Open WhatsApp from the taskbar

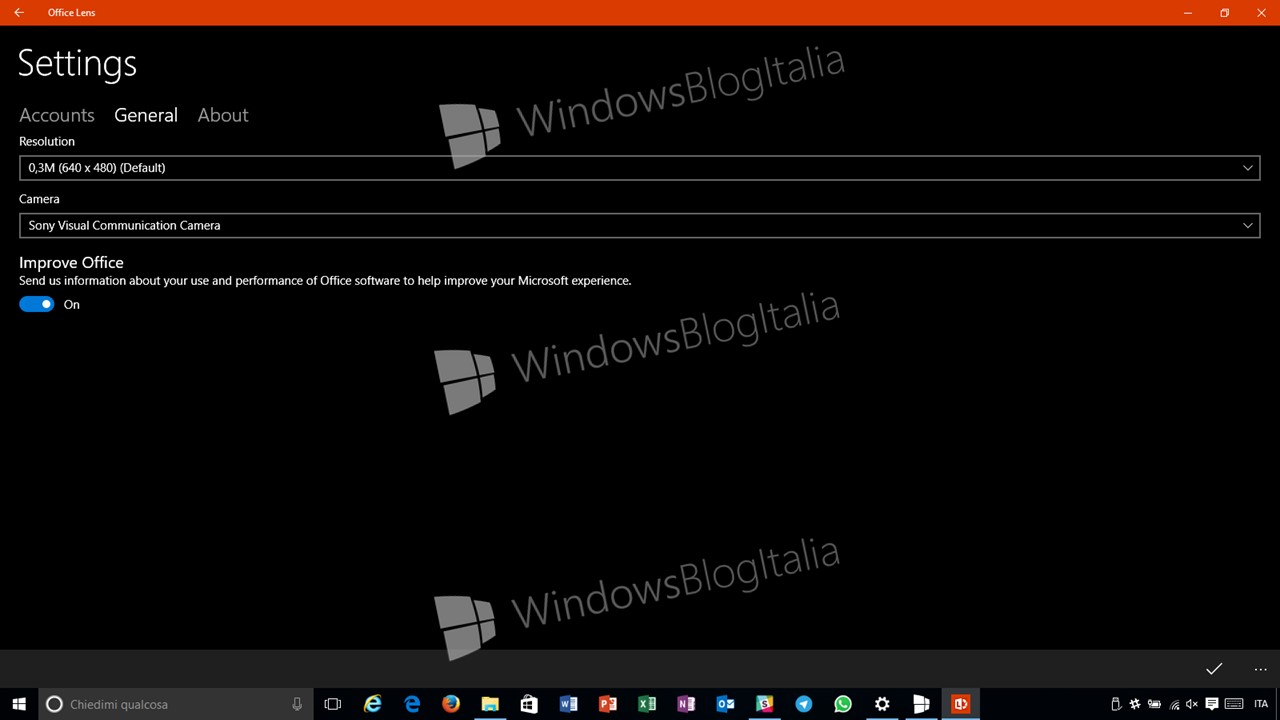pos(843,704)
